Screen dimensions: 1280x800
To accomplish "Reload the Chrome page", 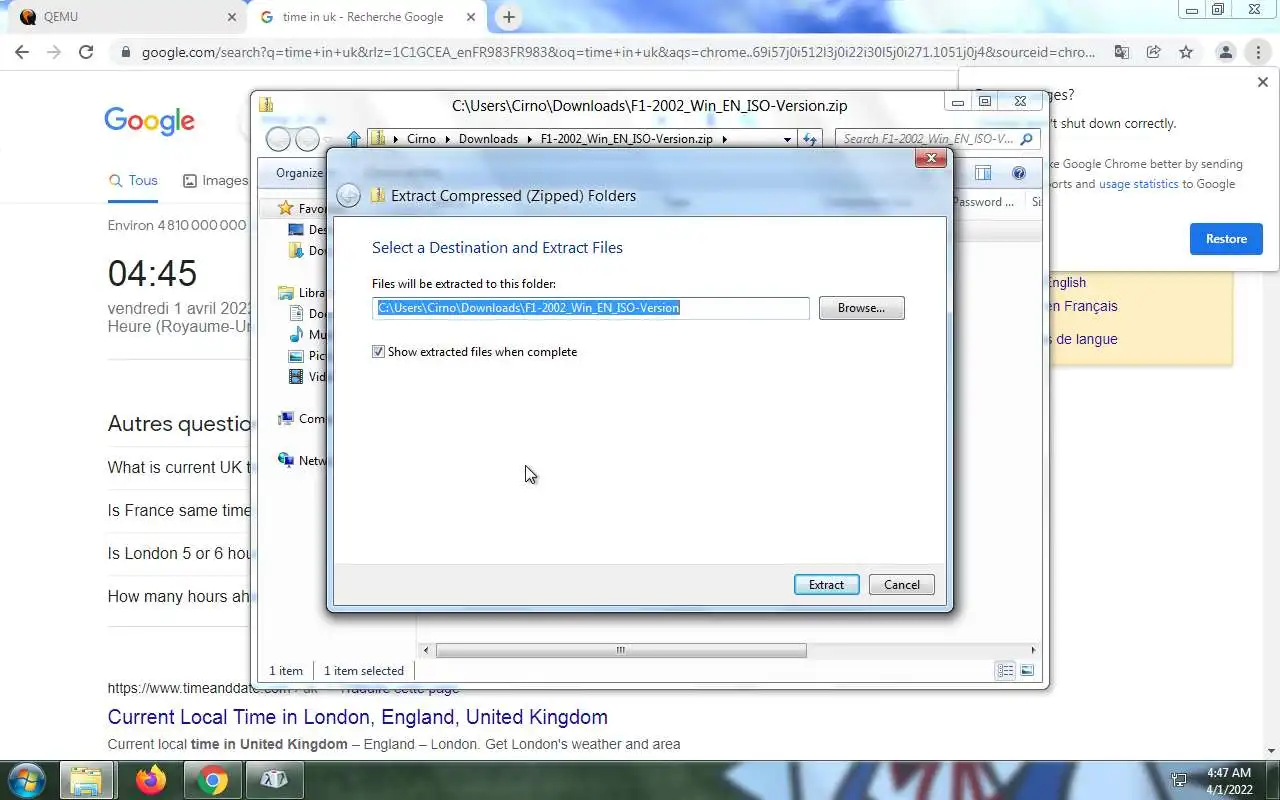I will click(86, 52).
